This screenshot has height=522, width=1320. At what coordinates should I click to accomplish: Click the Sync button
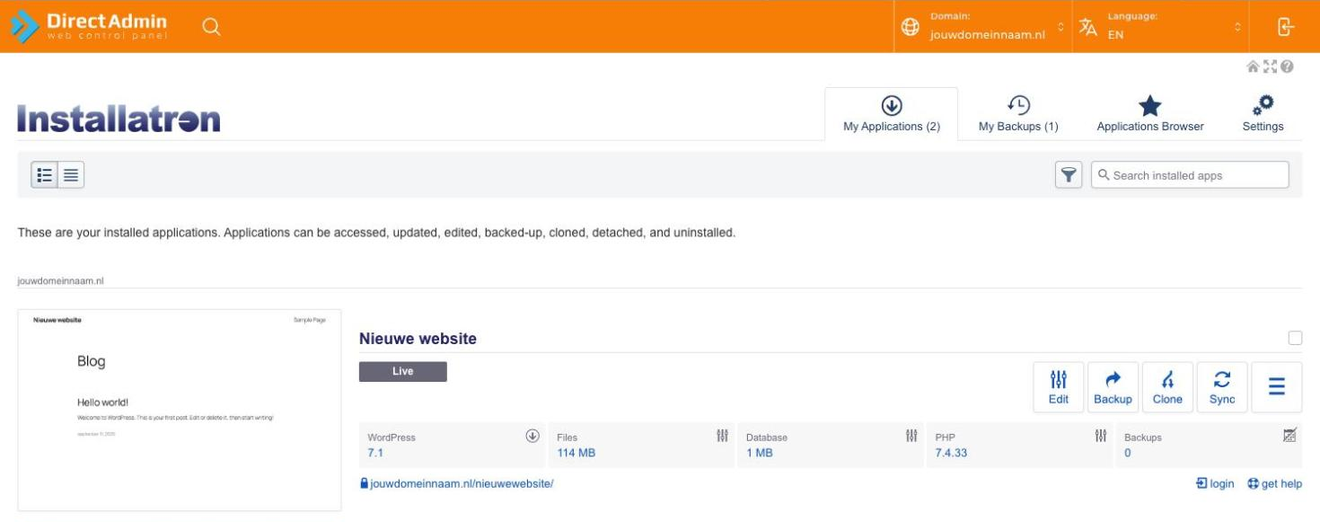coord(1222,387)
